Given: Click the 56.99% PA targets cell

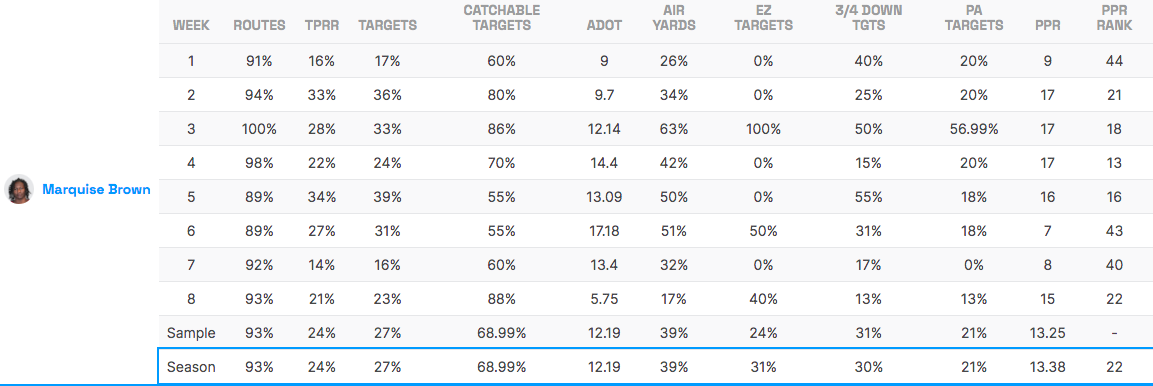Looking at the screenshot, I should [x=974, y=129].
